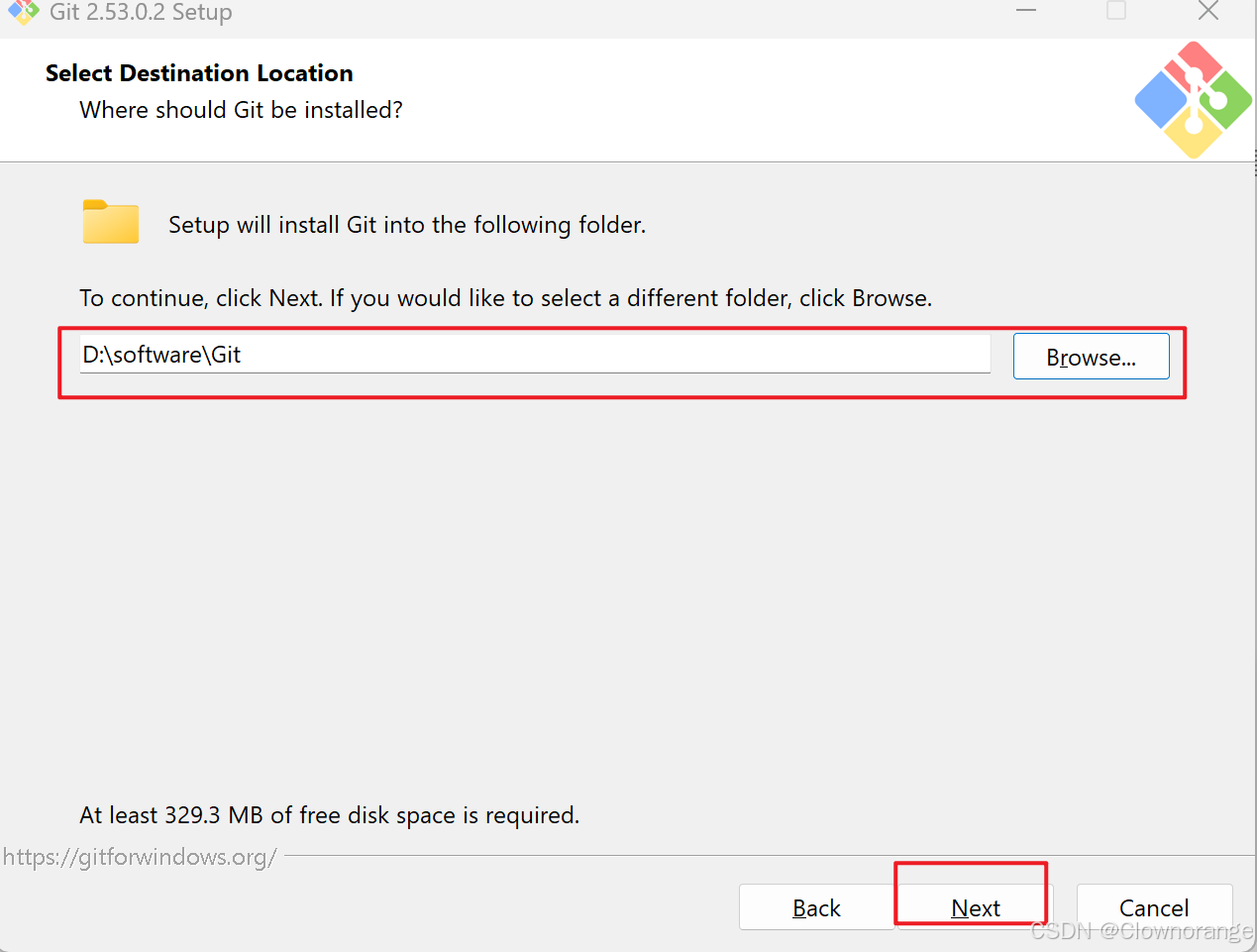The width and height of the screenshot is (1257, 952).
Task: Close the Git Setup window
Action: (1208, 11)
